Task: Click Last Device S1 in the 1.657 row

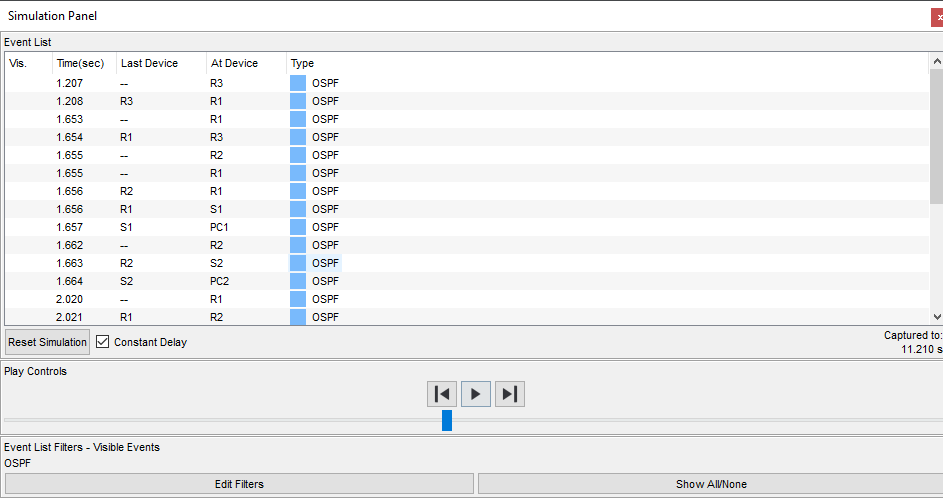Action: (126, 227)
